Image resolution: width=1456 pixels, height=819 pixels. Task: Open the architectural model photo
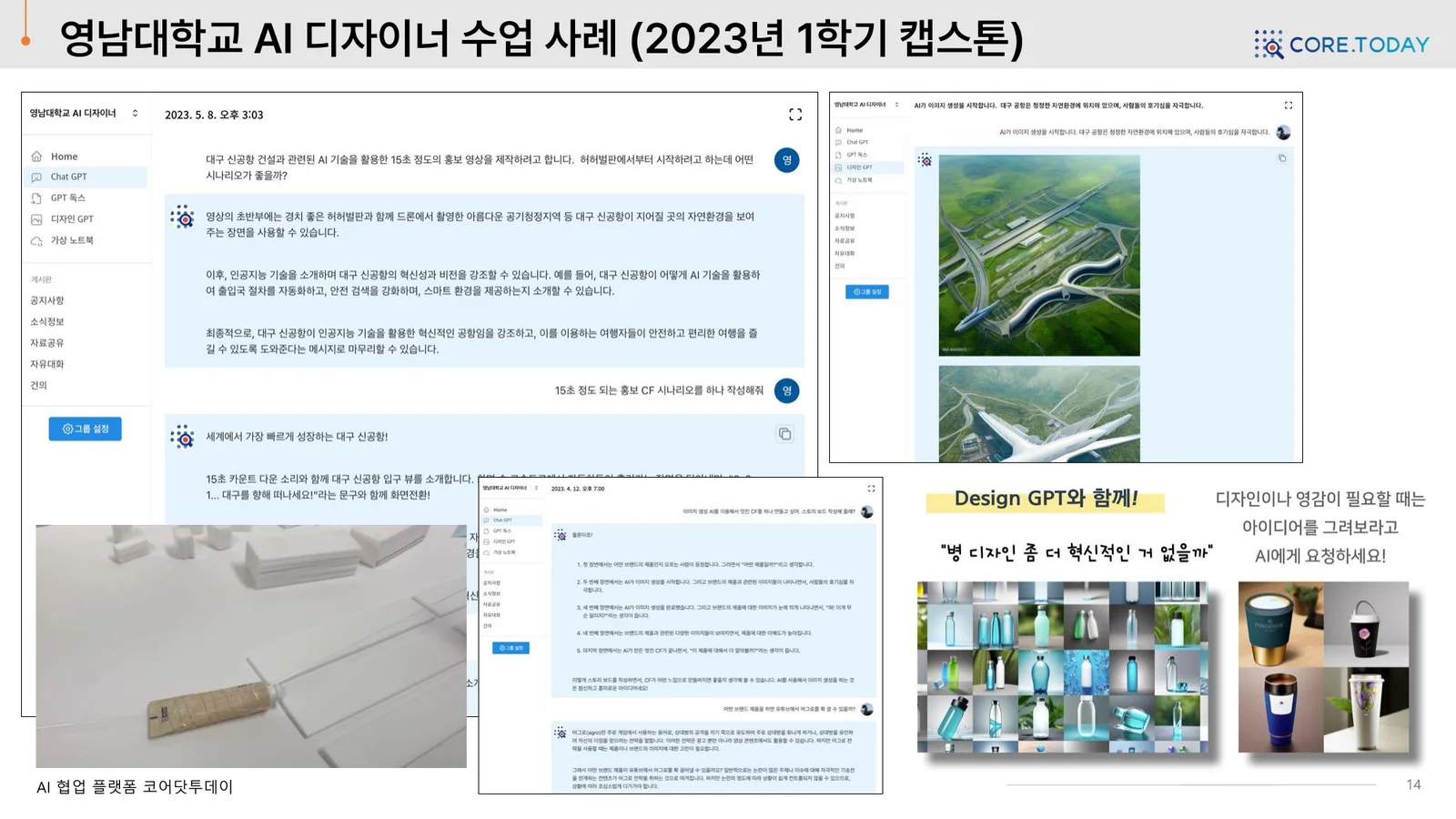point(251,646)
